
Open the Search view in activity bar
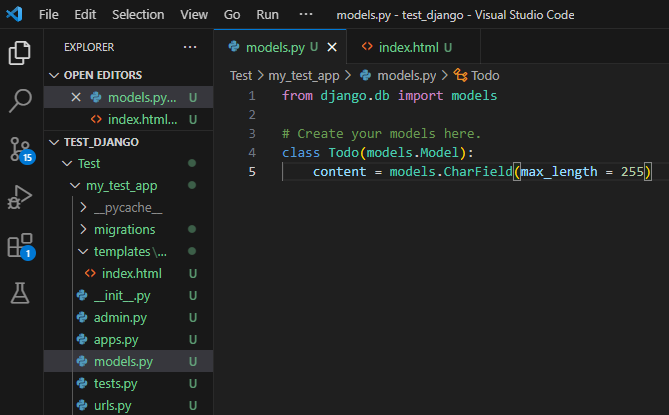[20, 101]
